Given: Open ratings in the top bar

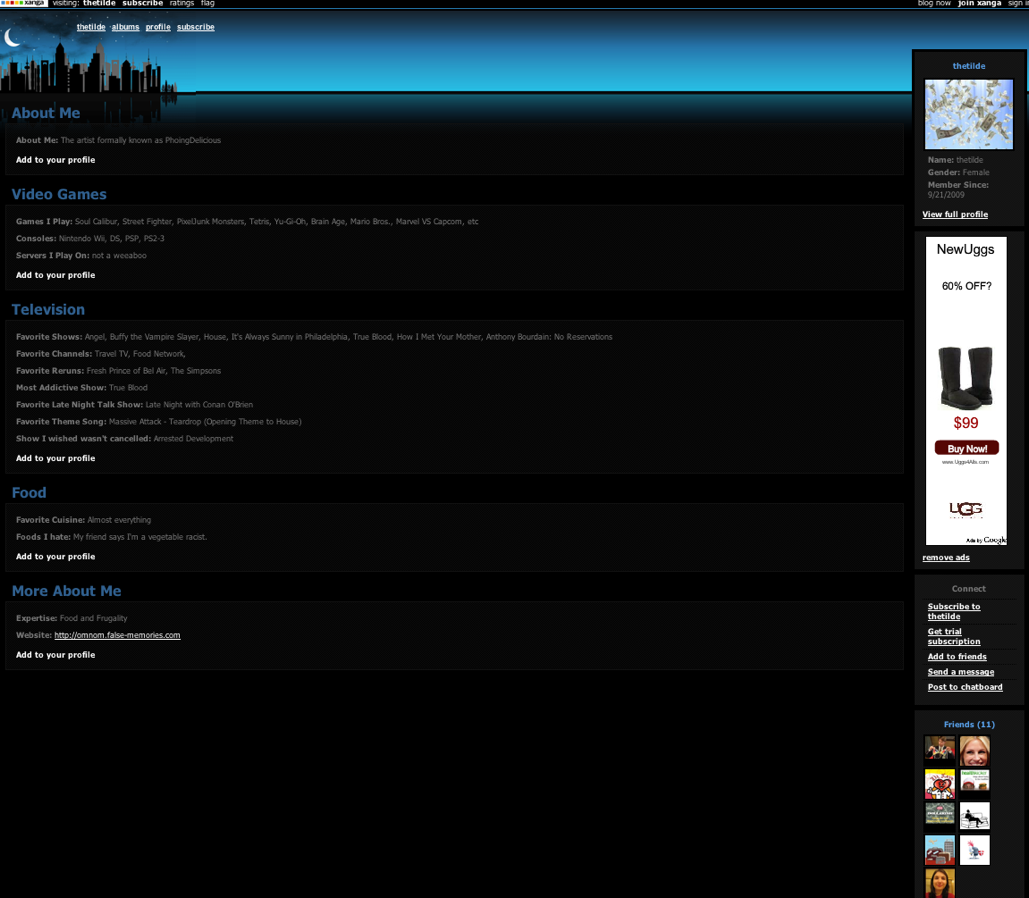Looking at the screenshot, I should coord(182,3).
